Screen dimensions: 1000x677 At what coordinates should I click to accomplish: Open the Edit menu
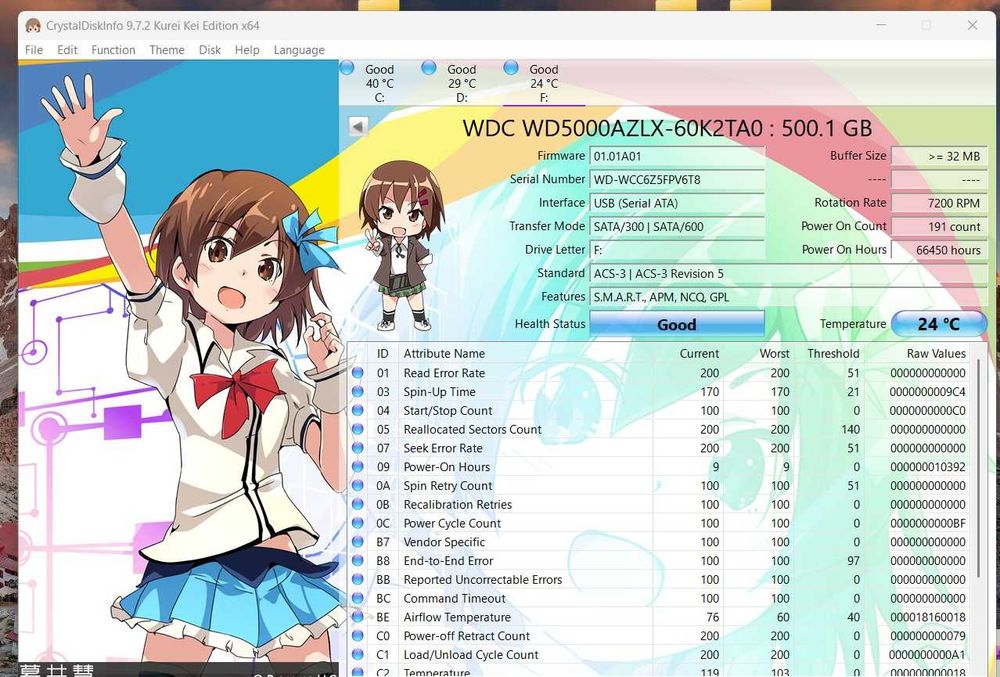click(67, 50)
